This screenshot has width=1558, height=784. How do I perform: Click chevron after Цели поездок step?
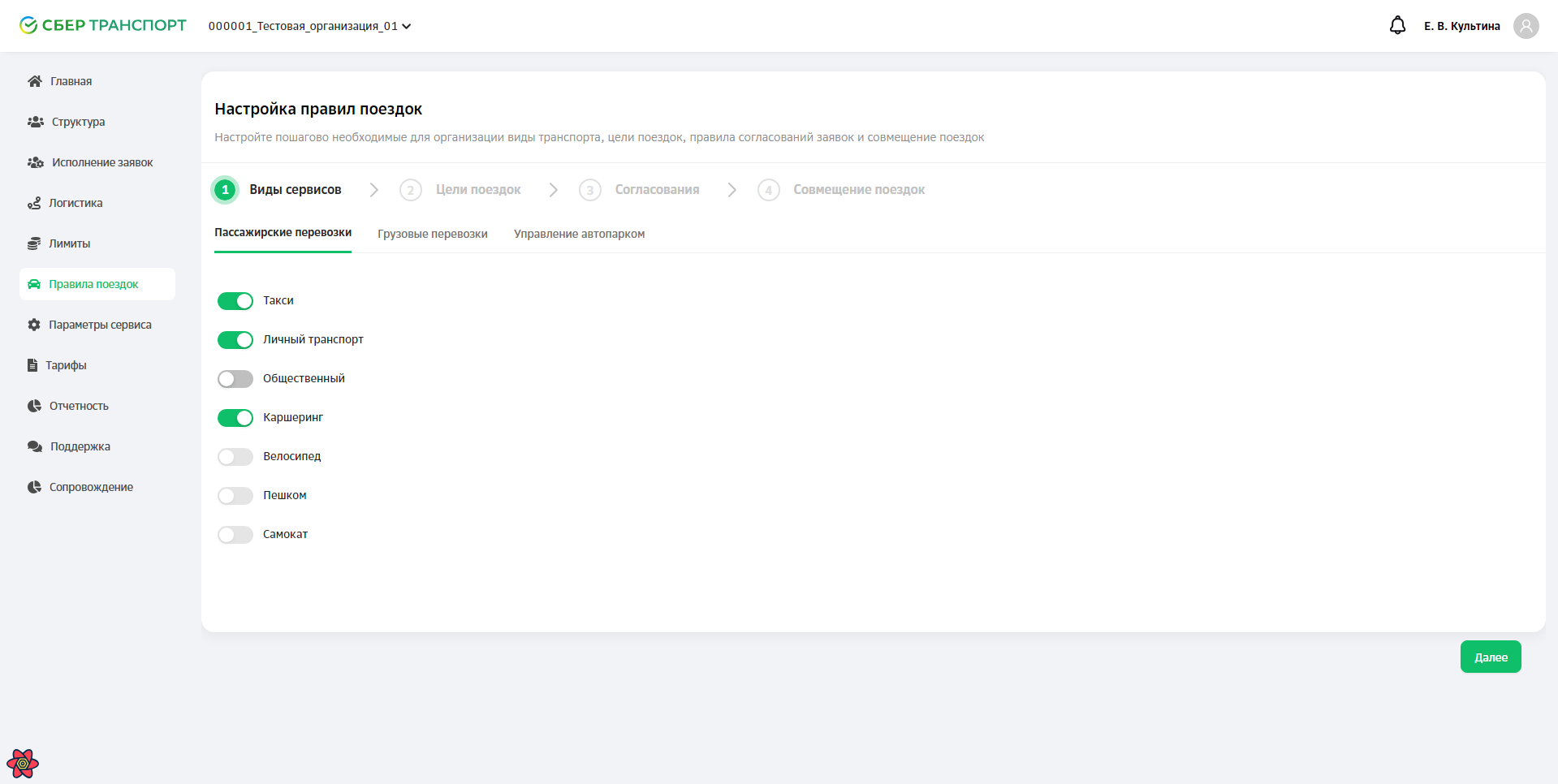(554, 190)
